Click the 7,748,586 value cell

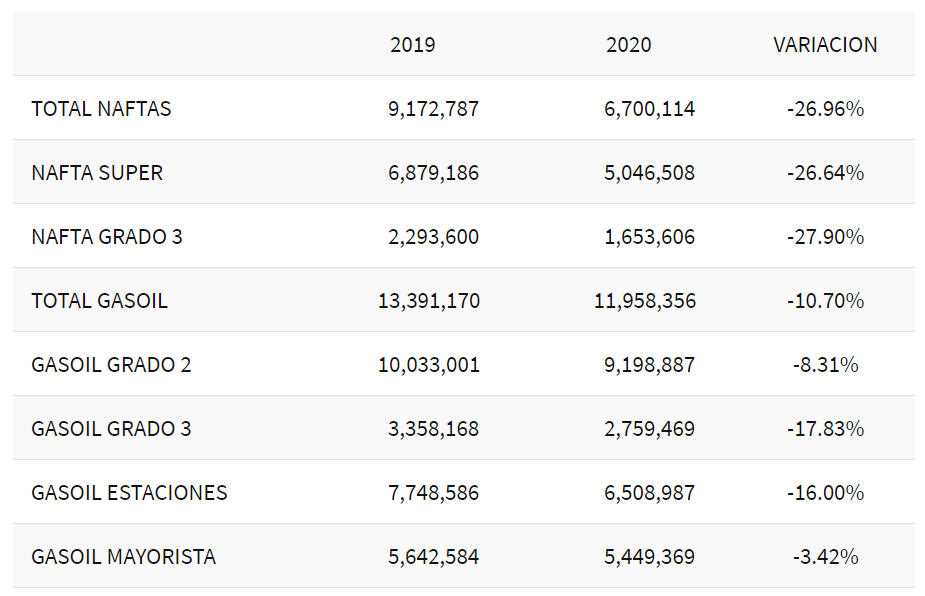tap(433, 493)
